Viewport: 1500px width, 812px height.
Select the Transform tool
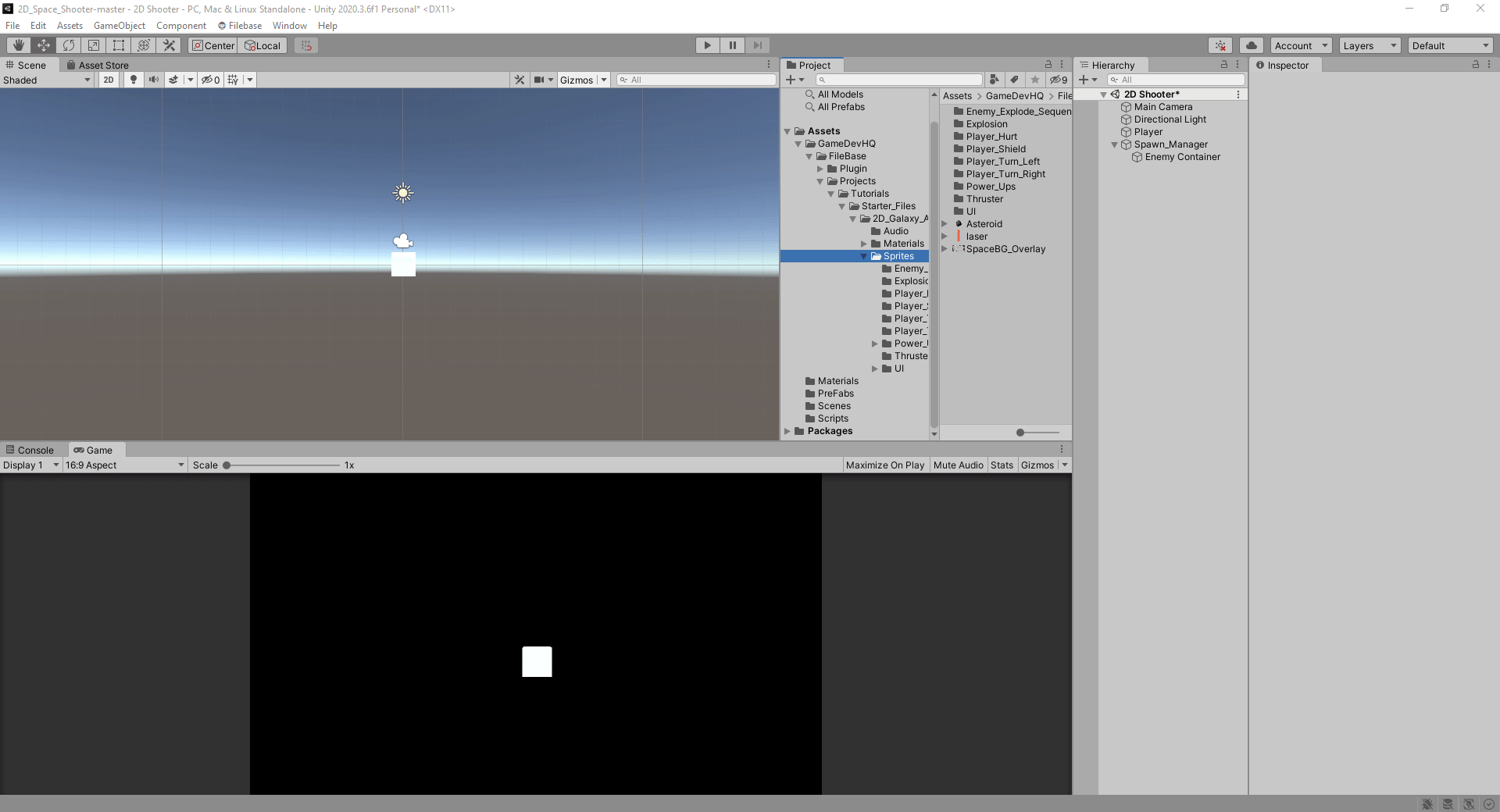[x=144, y=45]
